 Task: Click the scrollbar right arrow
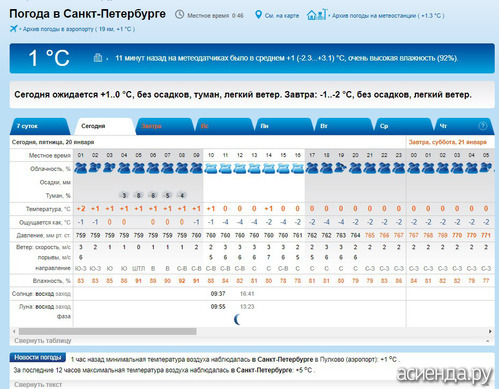click(x=490, y=331)
